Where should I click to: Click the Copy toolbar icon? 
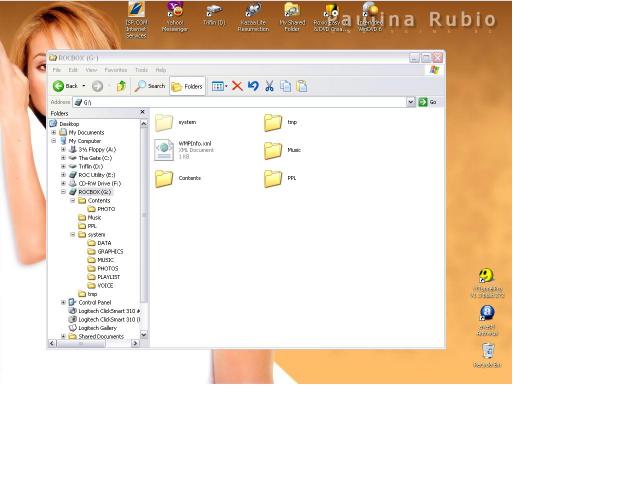pyautogui.click(x=285, y=86)
